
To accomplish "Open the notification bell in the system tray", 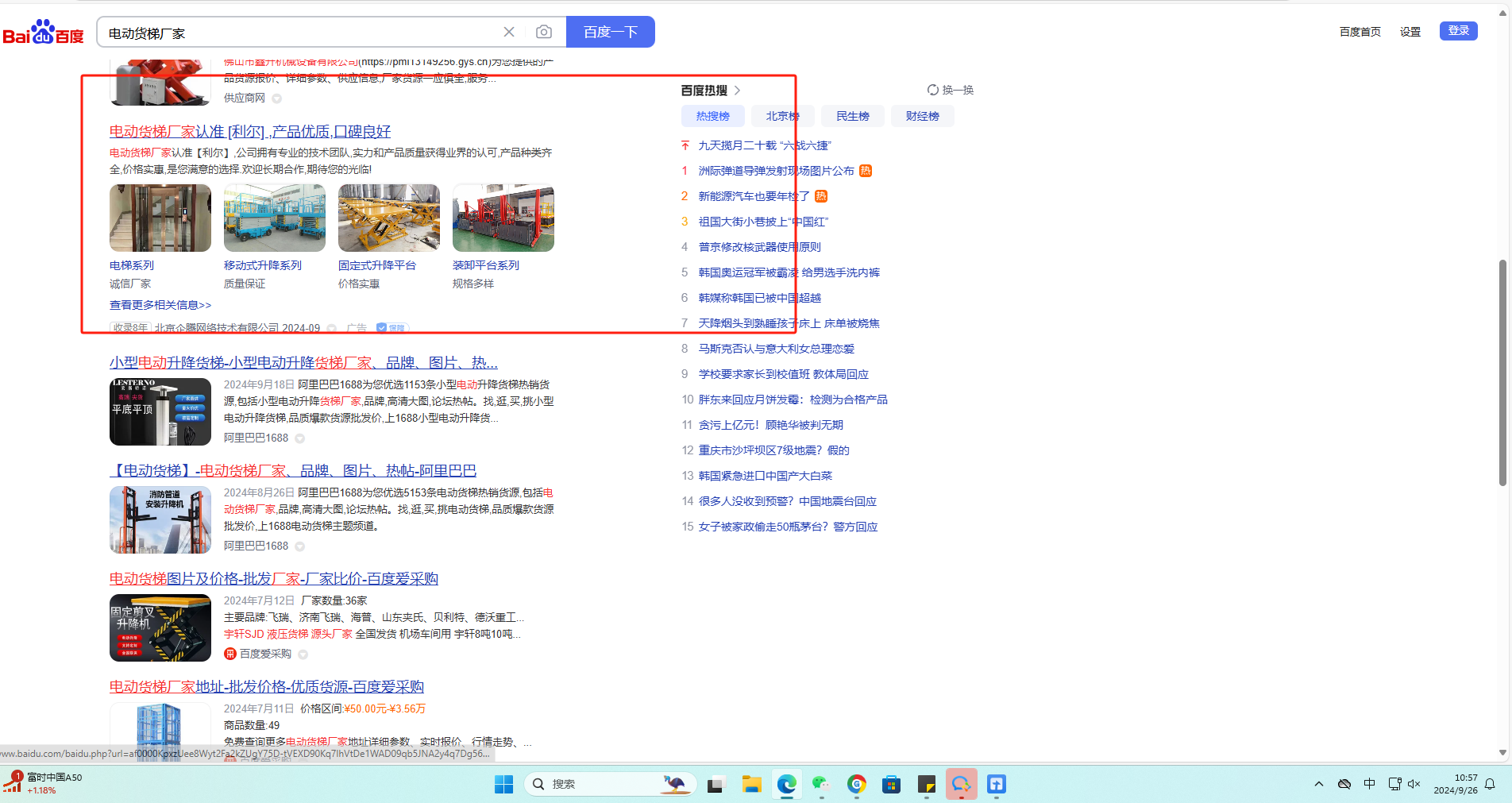I will (1490, 784).
